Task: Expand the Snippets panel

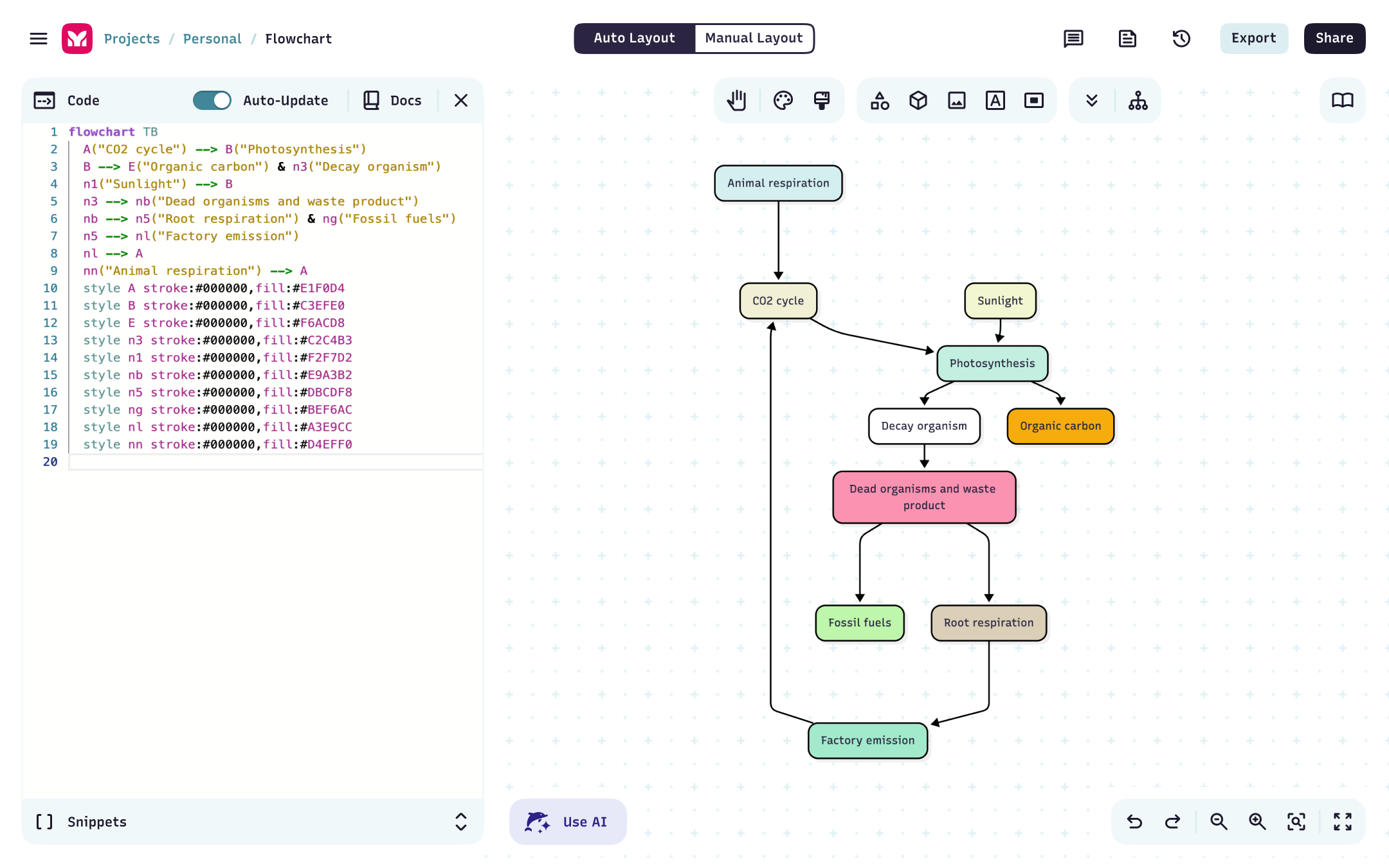Action: 460,822
